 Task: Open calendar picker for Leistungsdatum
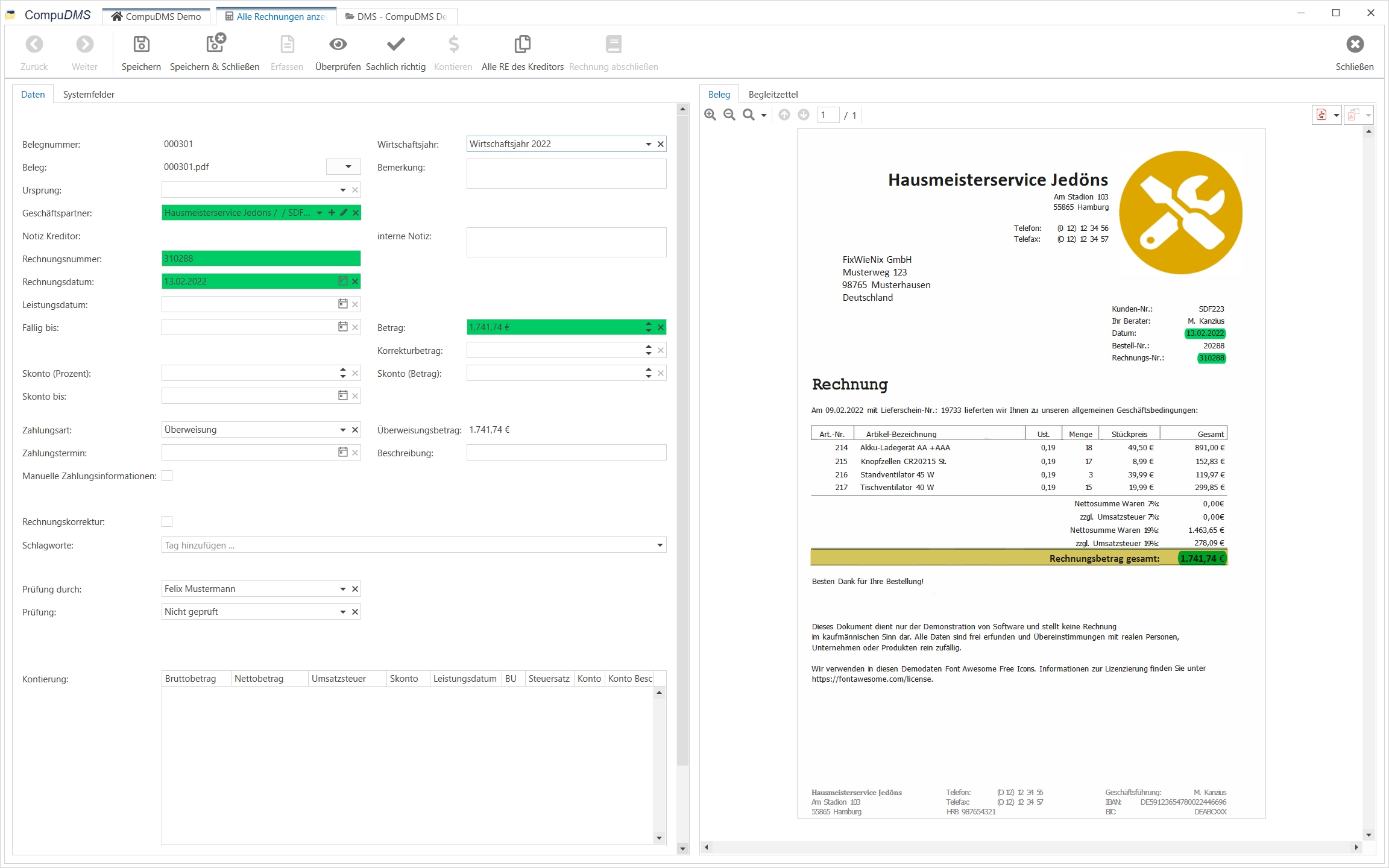[343, 304]
